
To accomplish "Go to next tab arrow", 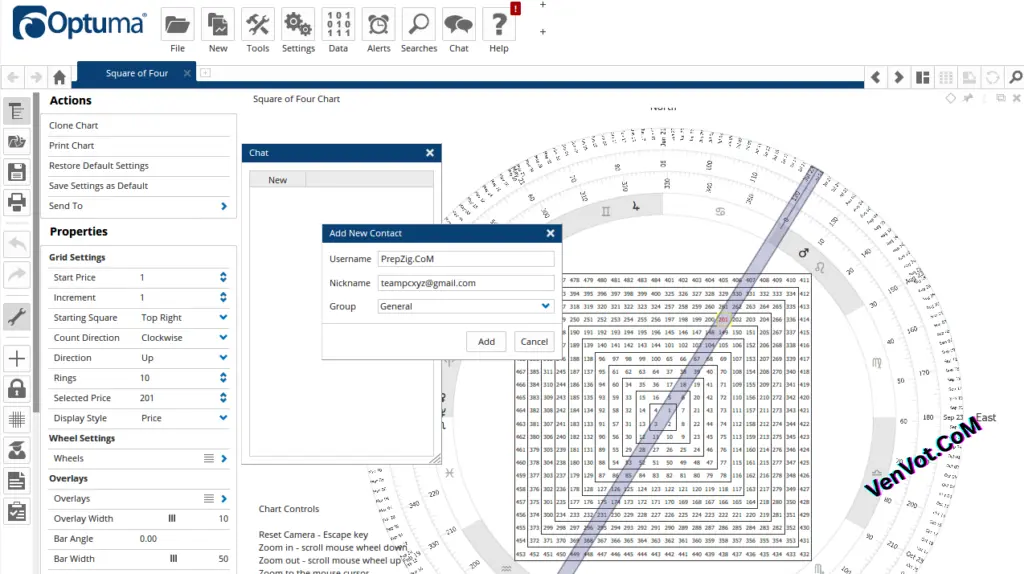I will 899,77.
